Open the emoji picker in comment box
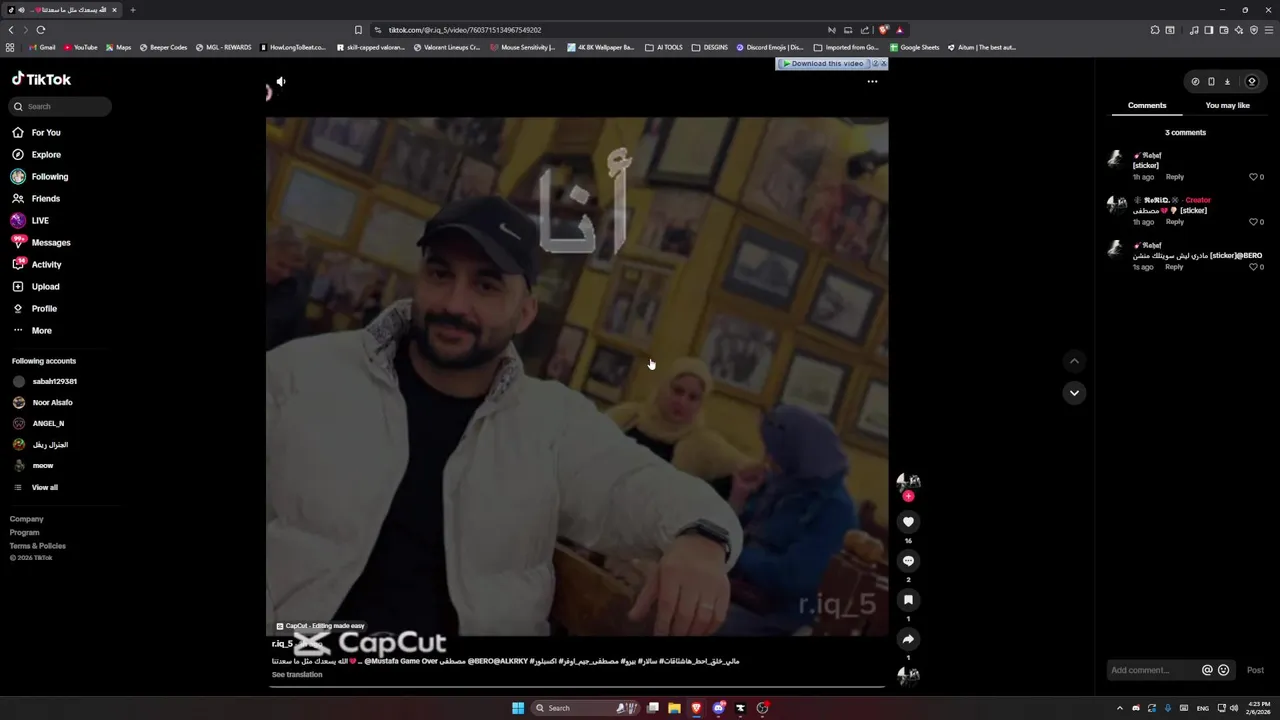 (1223, 670)
